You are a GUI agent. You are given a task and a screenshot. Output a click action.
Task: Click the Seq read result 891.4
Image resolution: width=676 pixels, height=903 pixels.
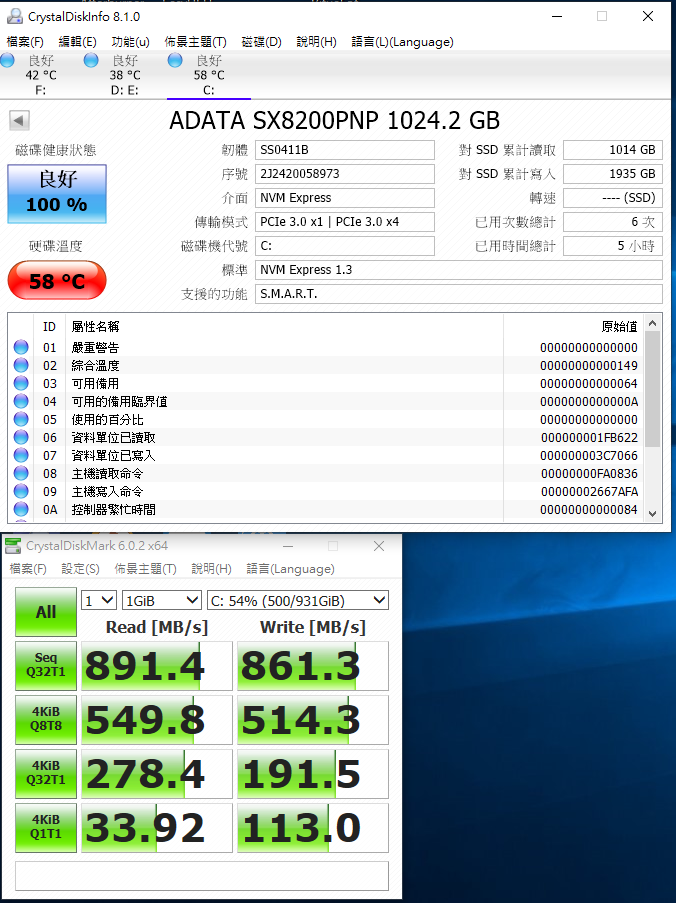coord(157,666)
